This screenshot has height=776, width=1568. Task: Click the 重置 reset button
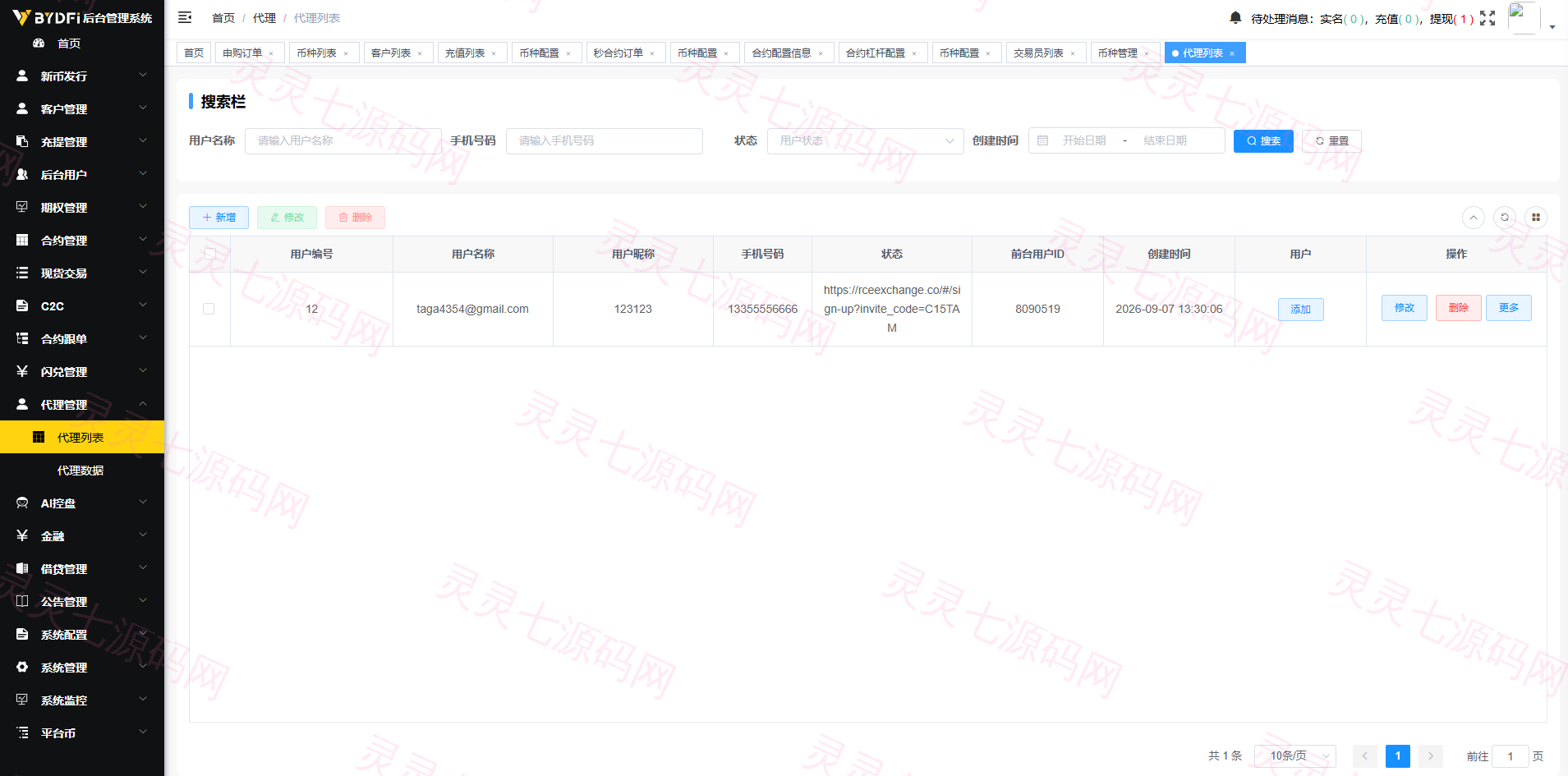pyautogui.click(x=1331, y=141)
